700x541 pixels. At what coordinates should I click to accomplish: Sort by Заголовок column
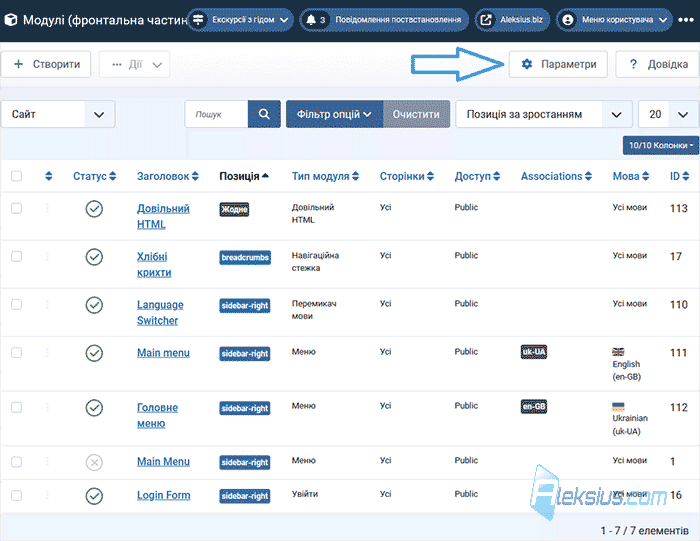click(x=167, y=176)
